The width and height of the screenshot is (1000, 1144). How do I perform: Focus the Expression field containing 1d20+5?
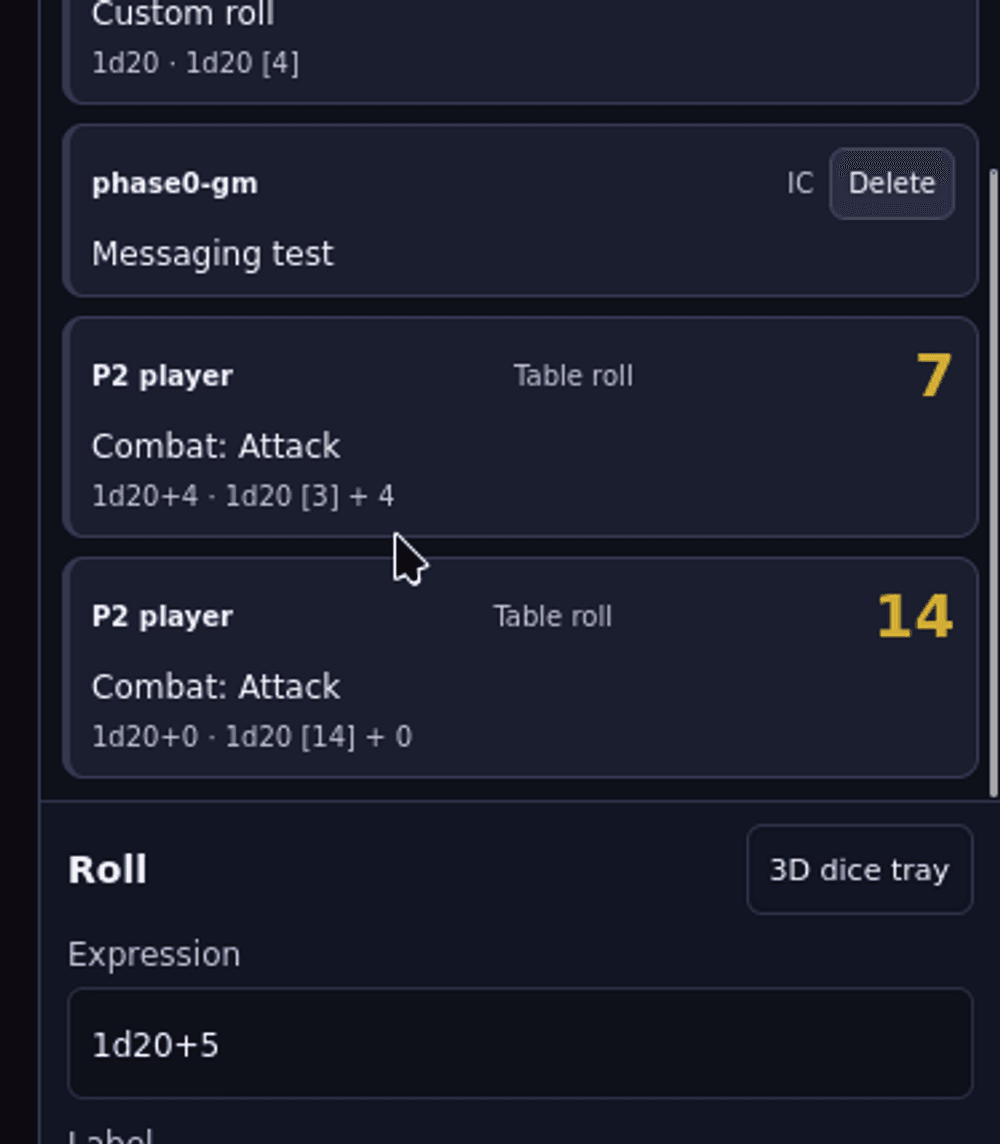point(520,1043)
